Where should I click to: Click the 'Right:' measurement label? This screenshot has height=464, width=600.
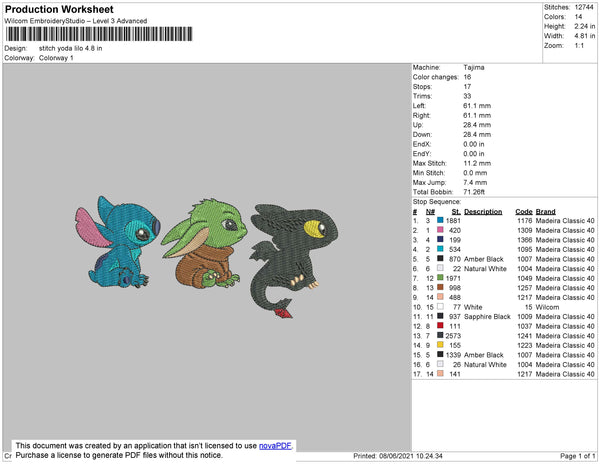(421, 115)
